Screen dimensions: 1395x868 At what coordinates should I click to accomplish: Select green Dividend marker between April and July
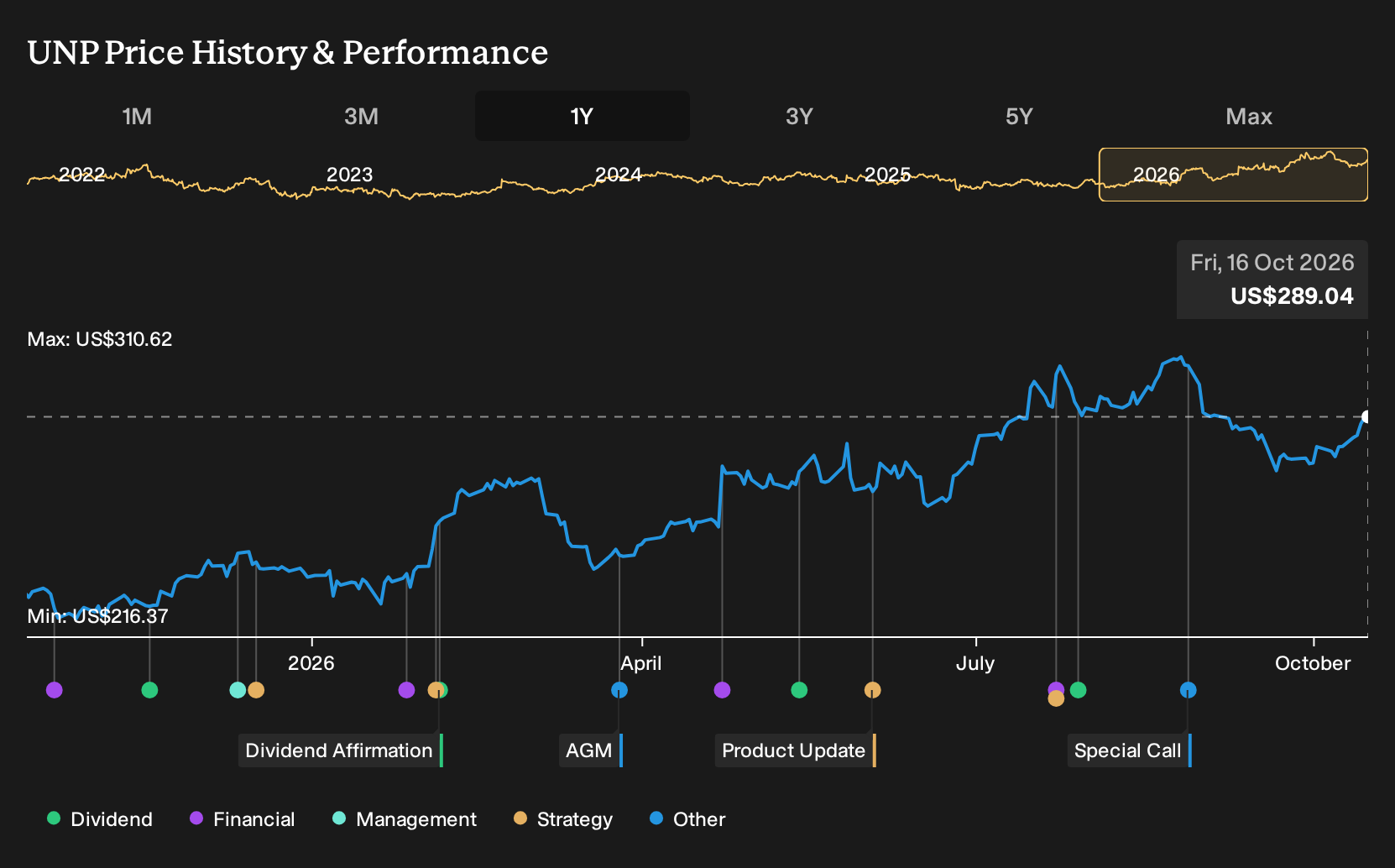799,690
